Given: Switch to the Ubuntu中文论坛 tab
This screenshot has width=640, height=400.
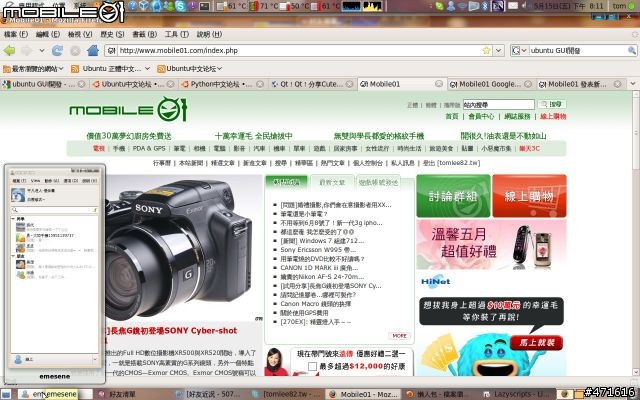Looking at the screenshot, I should click(x=133, y=84).
